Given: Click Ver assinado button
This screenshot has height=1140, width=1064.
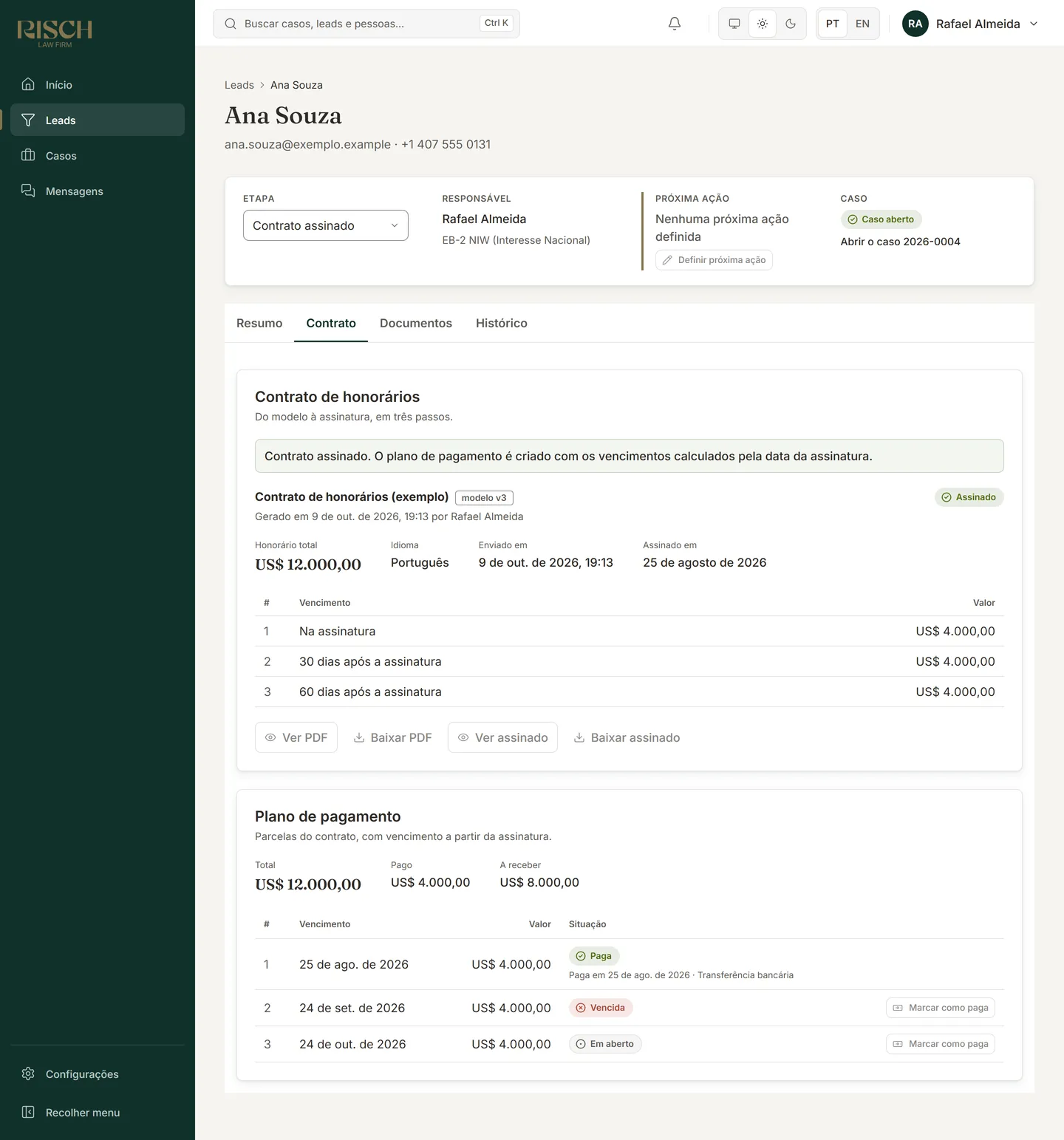Looking at the screenshot, I should click(x=502, y=737).
